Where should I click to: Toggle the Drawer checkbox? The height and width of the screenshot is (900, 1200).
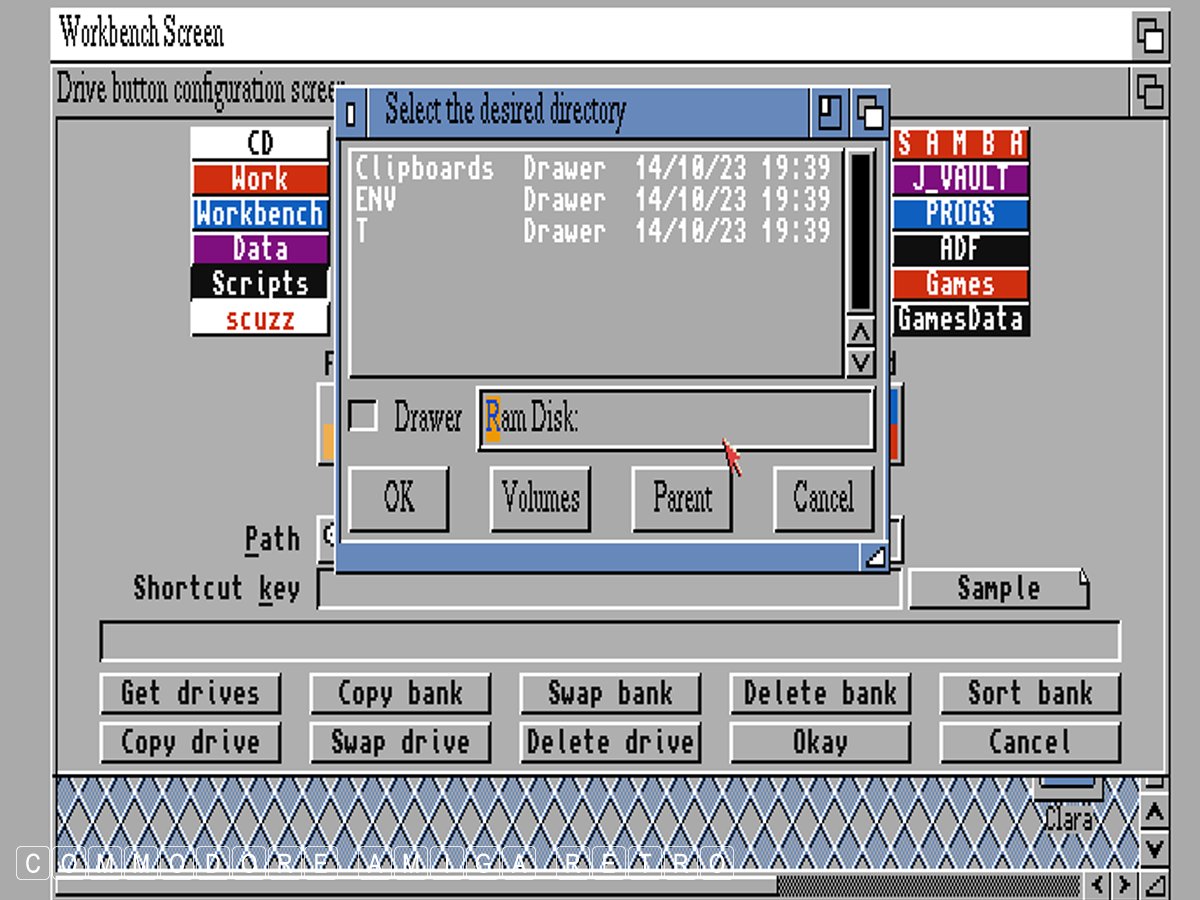(x=362, y=416)
